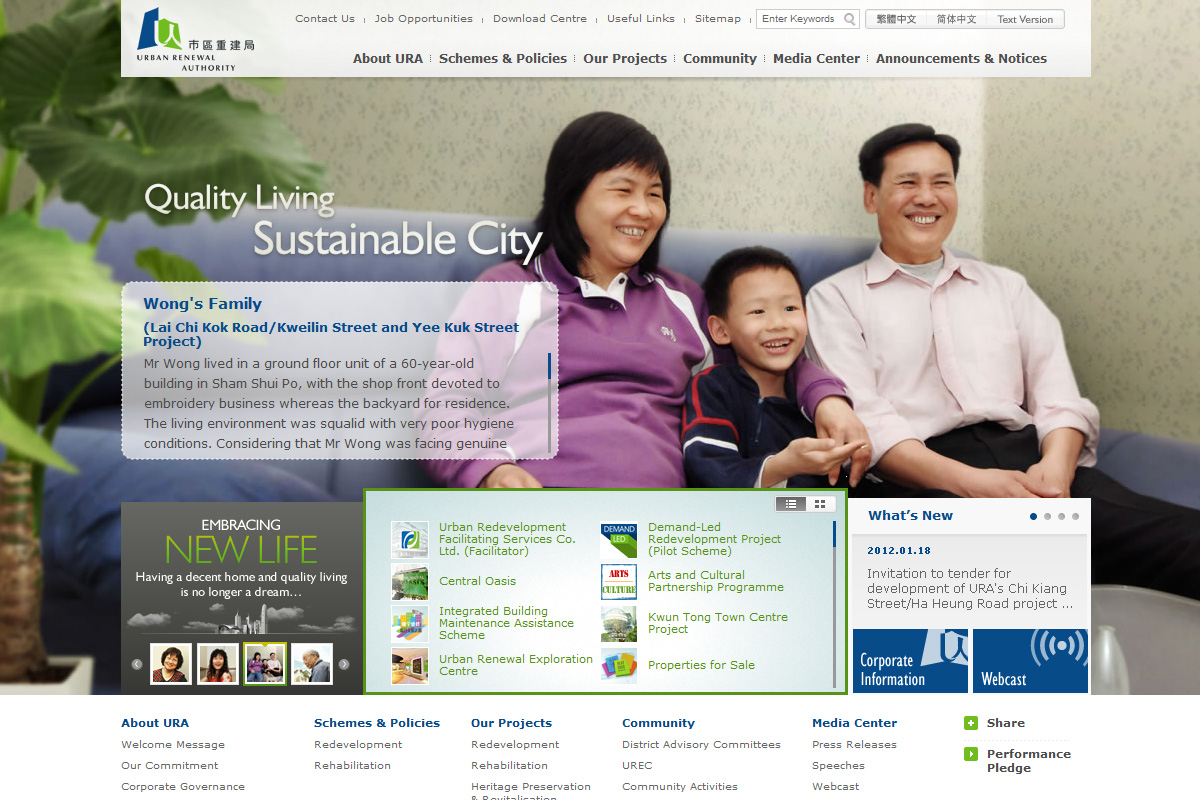
Task: Open Kwun Tong Town Centre icon
Action: (x=618, y=623)
